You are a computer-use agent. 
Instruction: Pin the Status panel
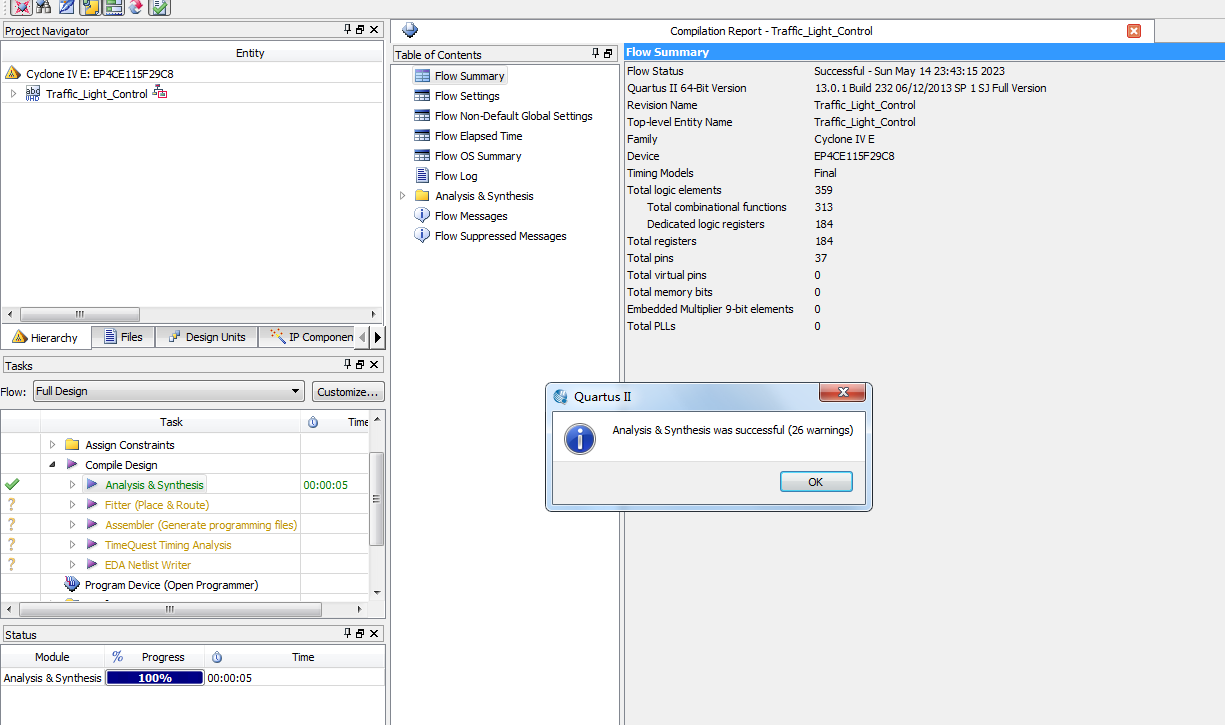347,634
